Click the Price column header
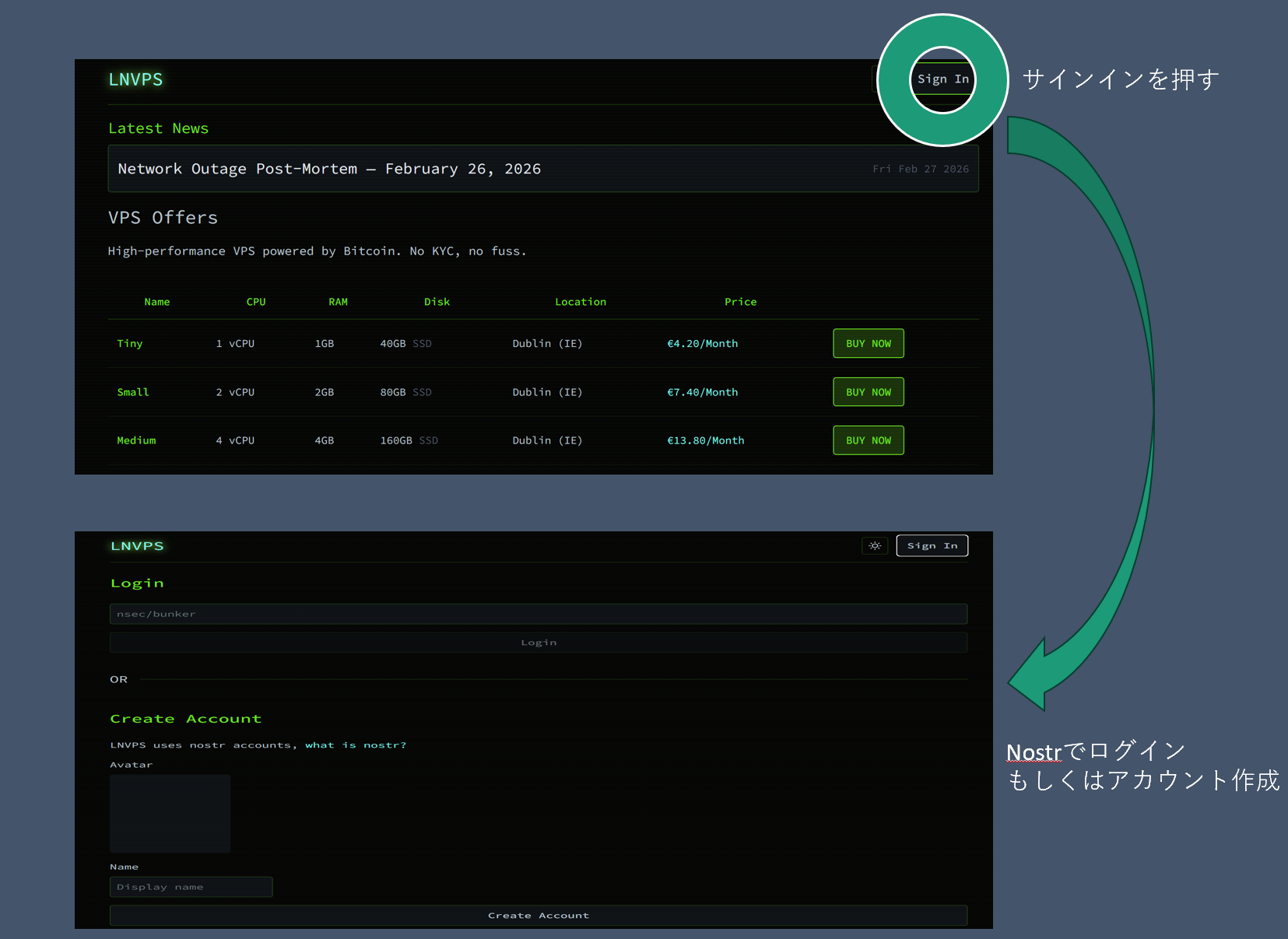Image resolution: width=1288 pixels, height=939 pixels. [x=740, y=302]
